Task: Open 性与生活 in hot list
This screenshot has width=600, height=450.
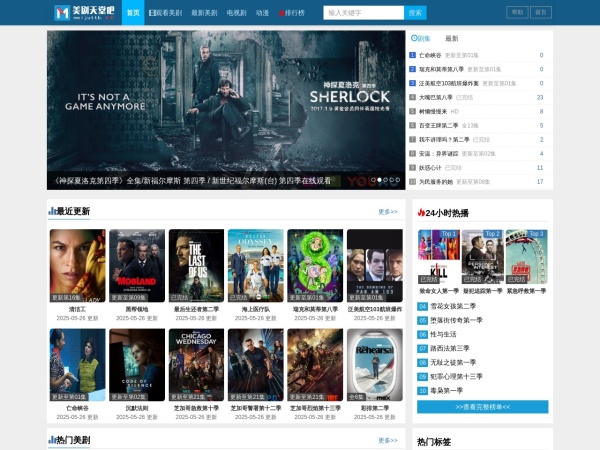Action: click(443, 334)
